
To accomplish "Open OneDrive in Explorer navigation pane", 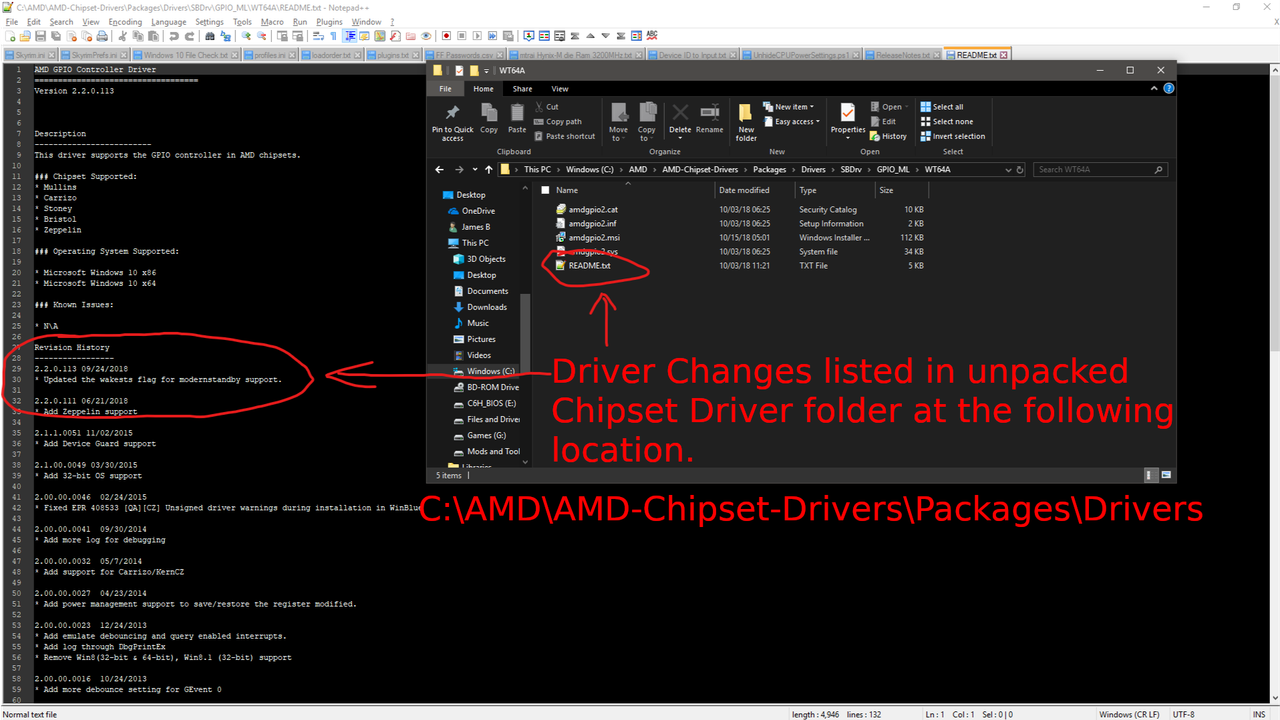I will click(x=478, y=211).
